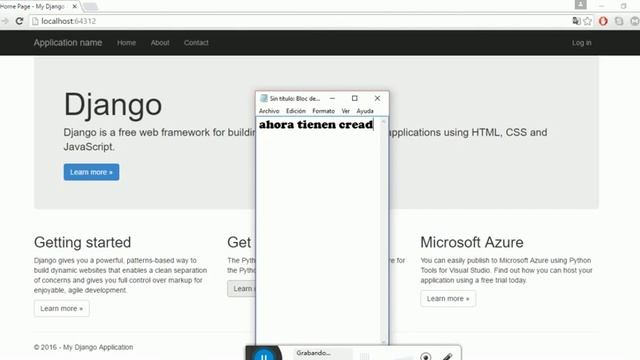Image resolution: width=640 pixels, height=360 pixels.
Task: Close the Home Page browser tab
Action: coord(74,7)
